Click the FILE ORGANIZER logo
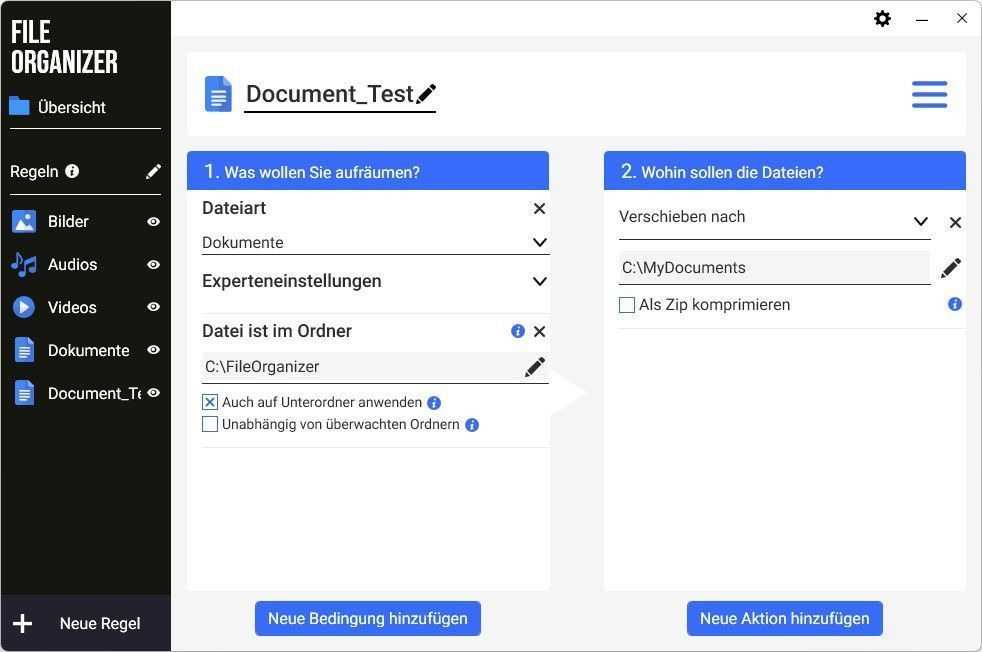 (x=64, y=47)
